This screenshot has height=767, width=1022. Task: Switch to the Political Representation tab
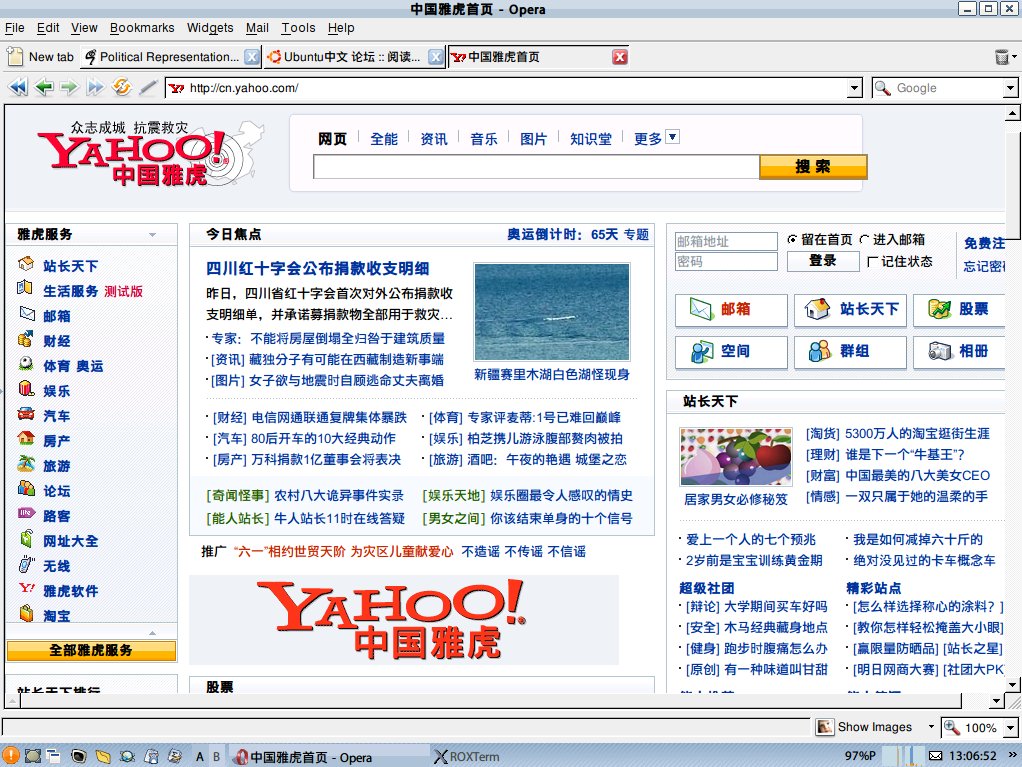pyautogui.click(x=171, y=57)
